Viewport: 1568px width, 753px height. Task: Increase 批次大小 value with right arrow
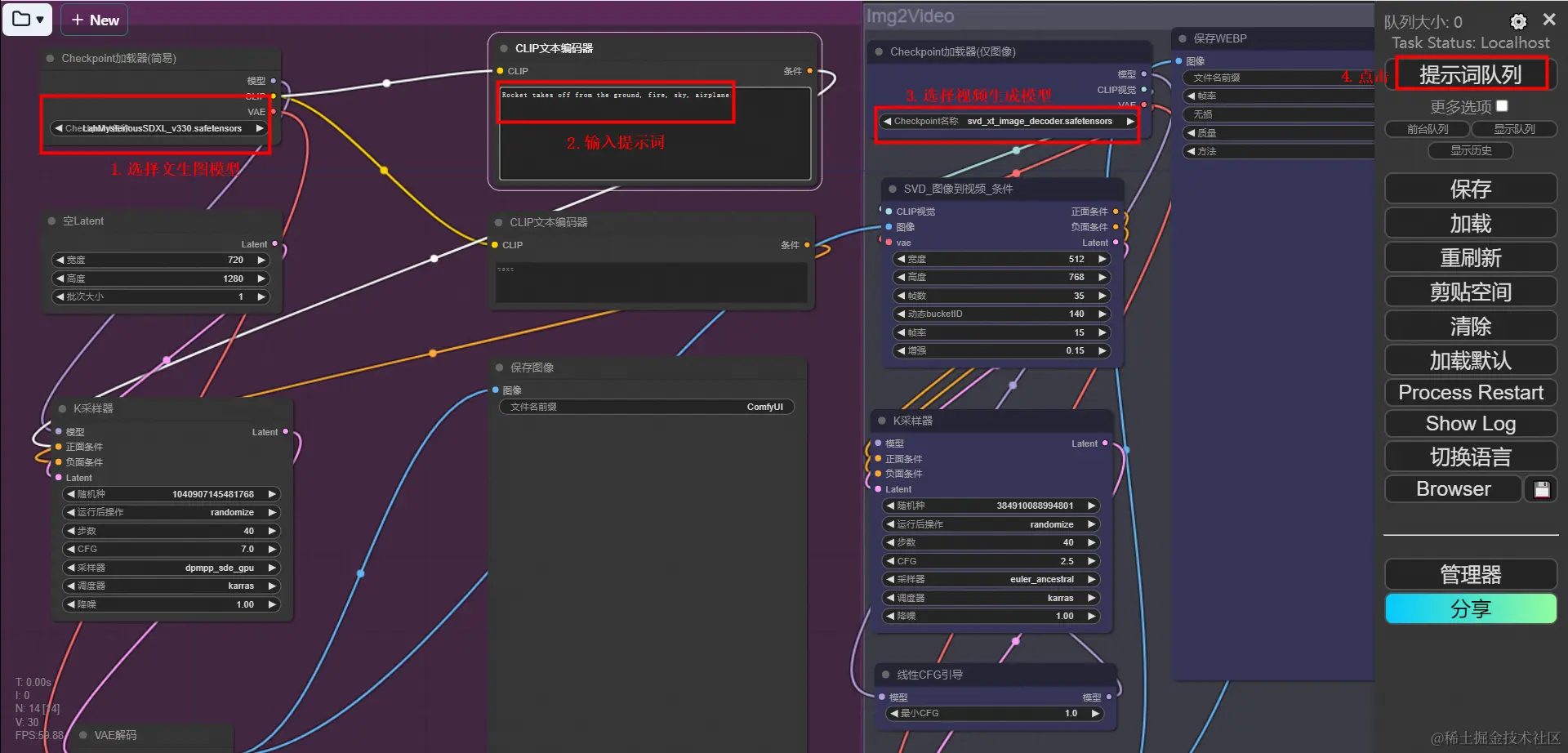click(261, 296)
